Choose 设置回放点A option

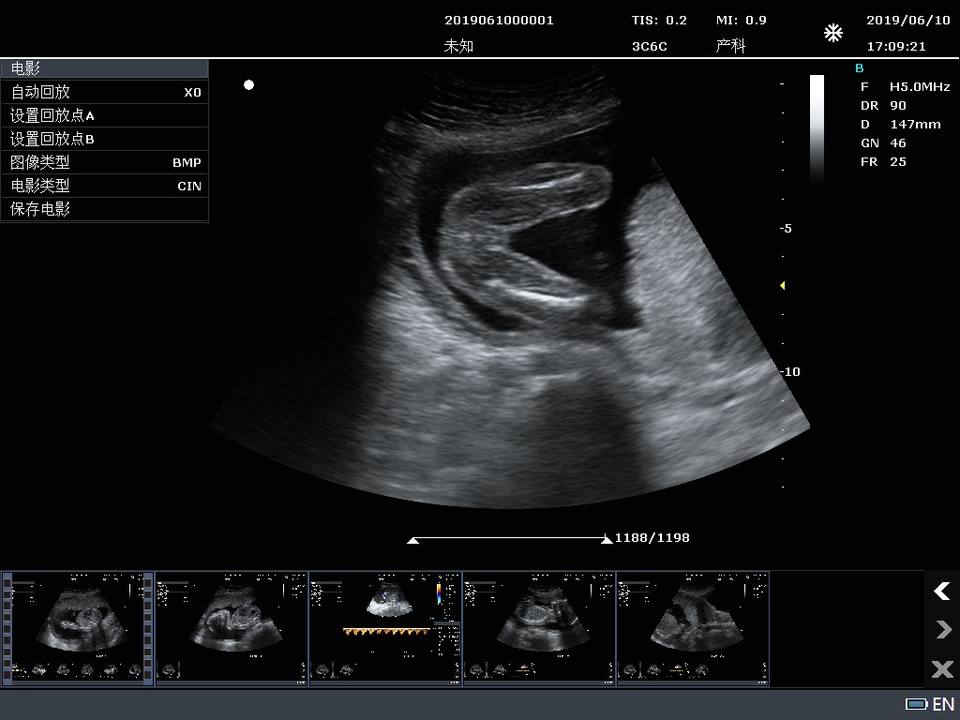click(104, 115)
